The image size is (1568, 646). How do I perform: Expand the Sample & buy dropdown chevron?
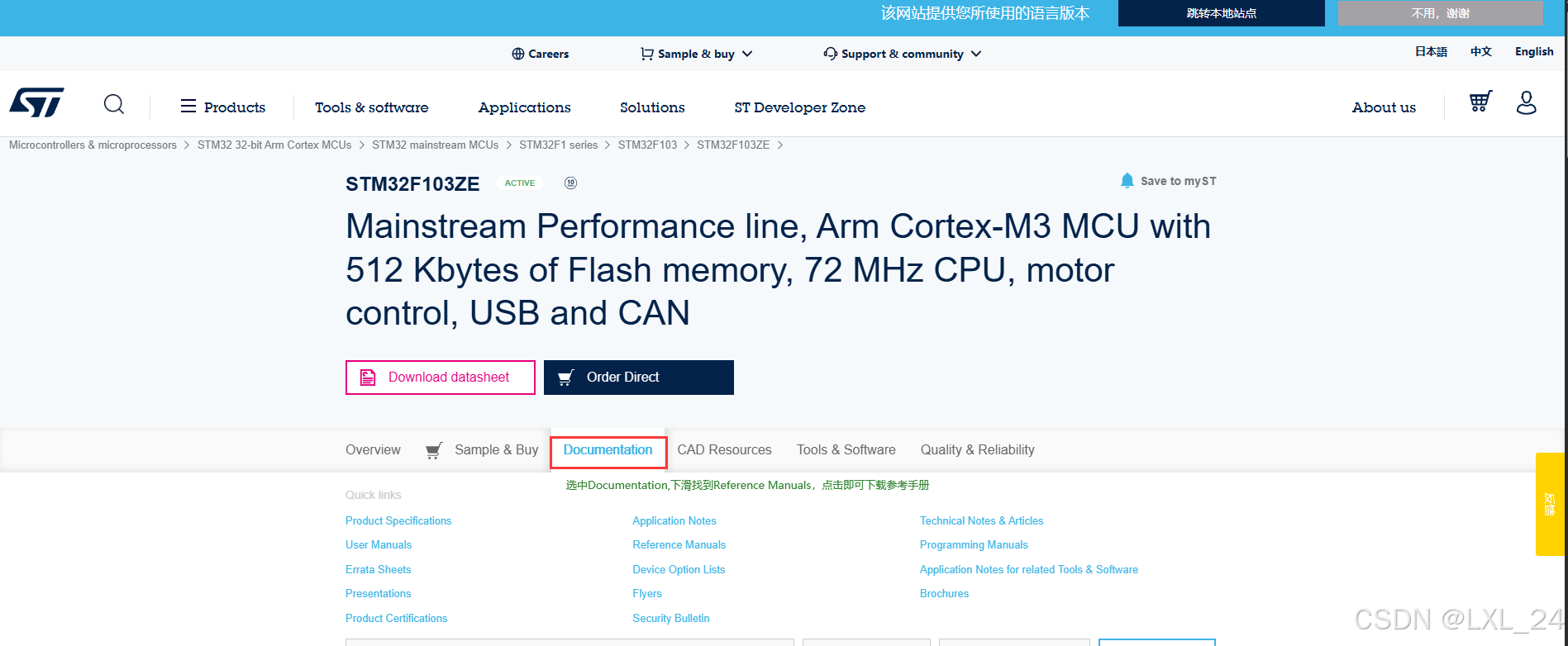coord(747,54)
